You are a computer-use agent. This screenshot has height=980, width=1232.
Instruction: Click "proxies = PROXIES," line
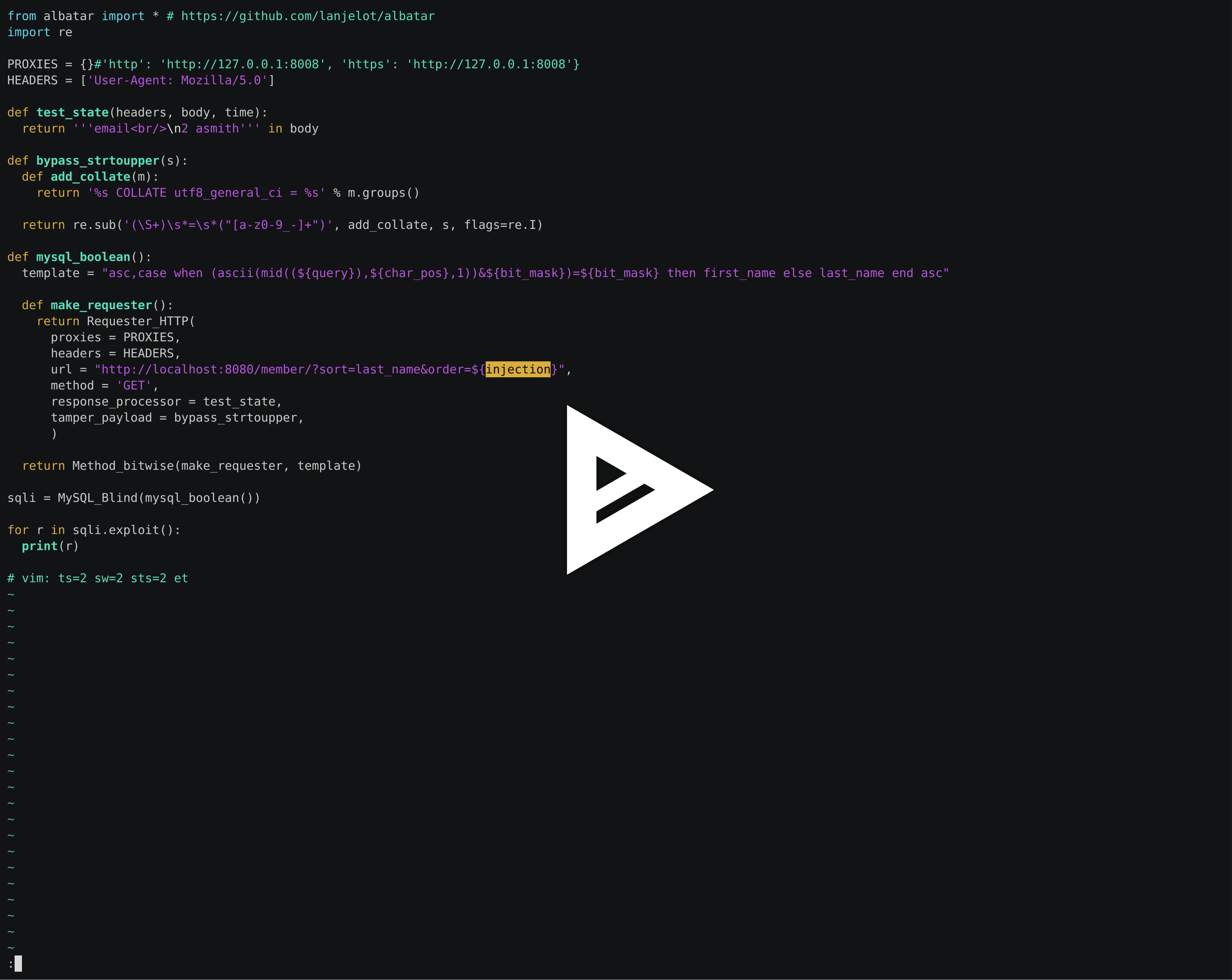click(115, 337)
